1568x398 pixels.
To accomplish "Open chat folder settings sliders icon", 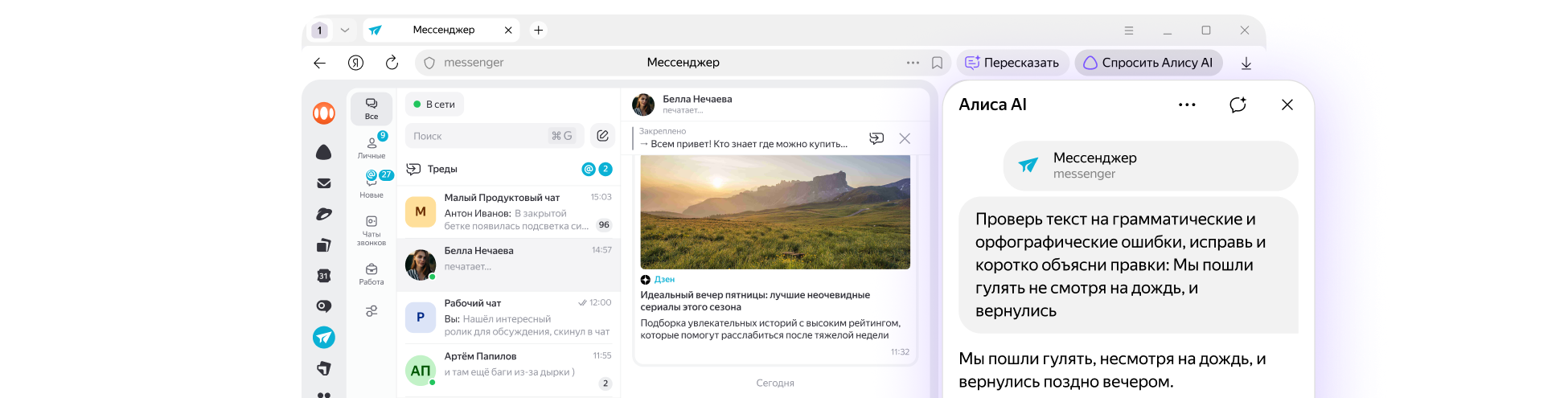I will pos(371,311).
